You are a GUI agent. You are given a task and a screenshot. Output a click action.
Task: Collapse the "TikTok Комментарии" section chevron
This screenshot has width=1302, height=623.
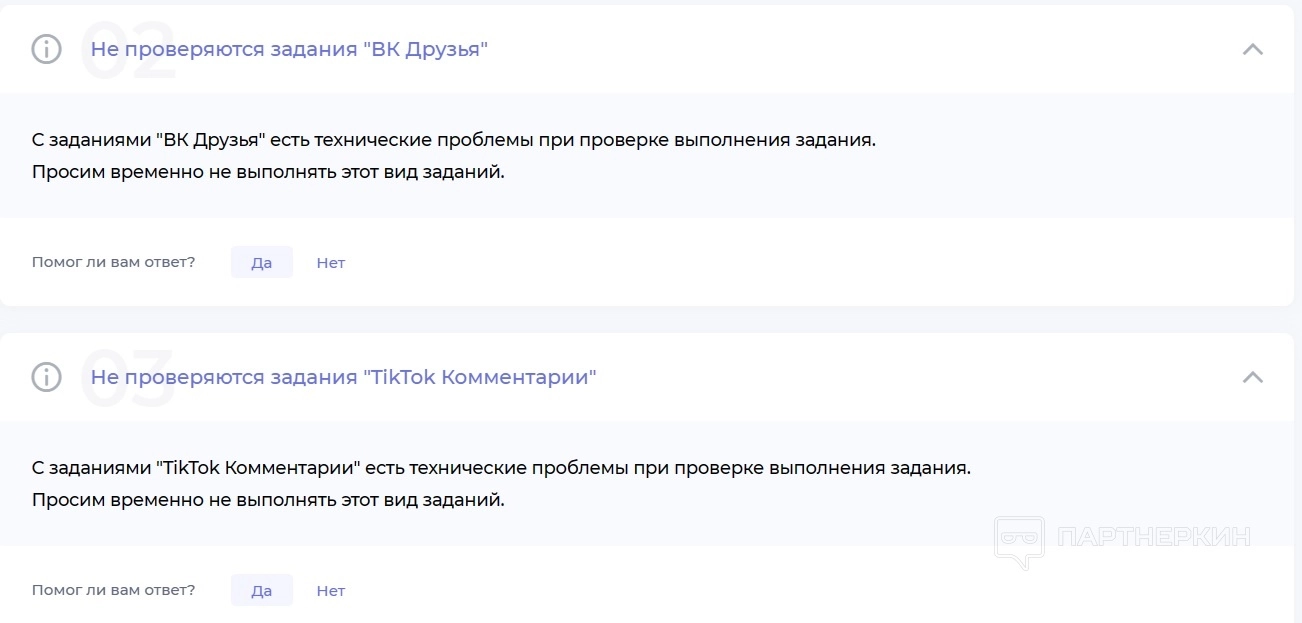coord(1252,377)
